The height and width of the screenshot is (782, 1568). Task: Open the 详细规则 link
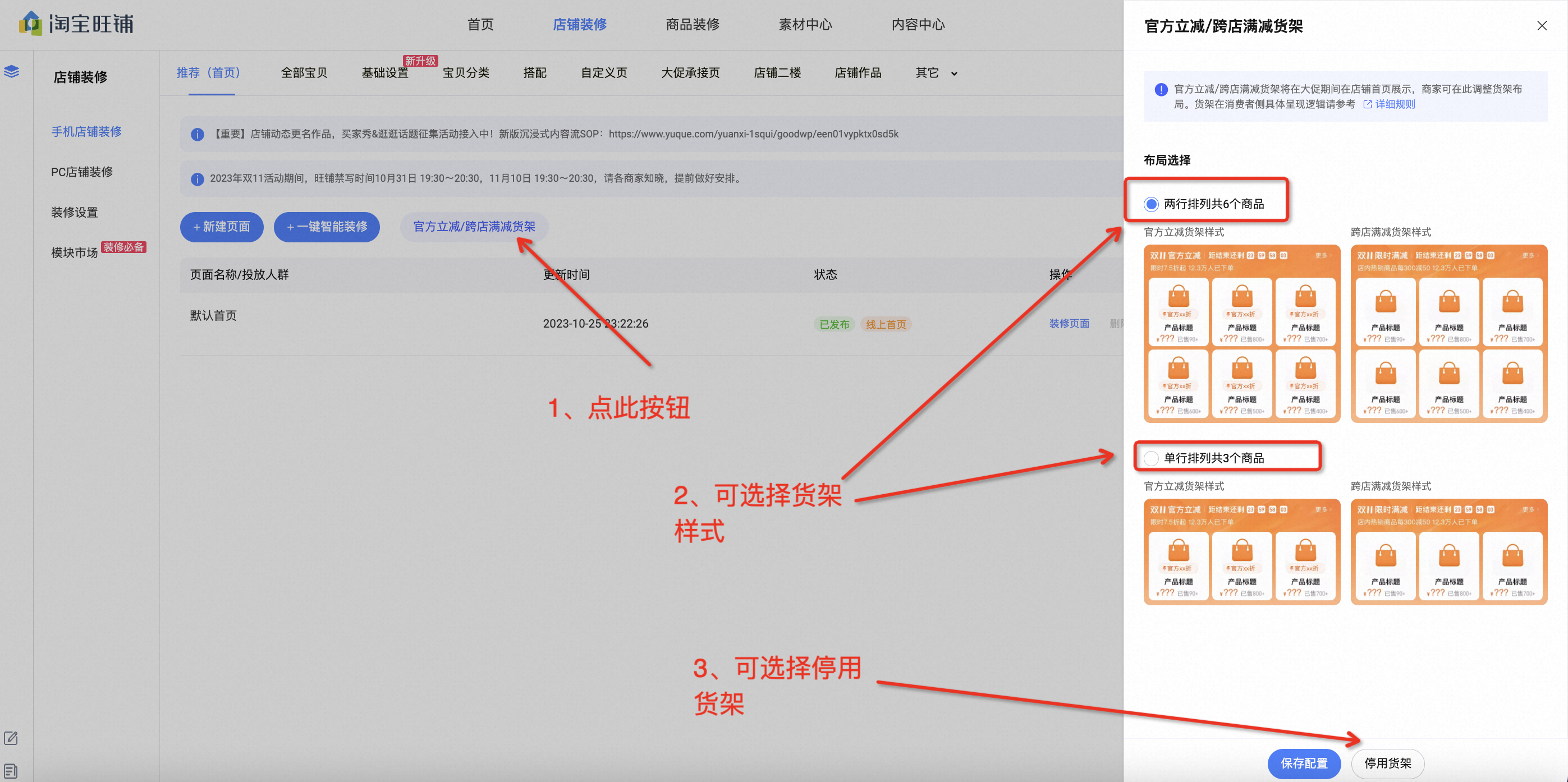[x=1395, y=105]
